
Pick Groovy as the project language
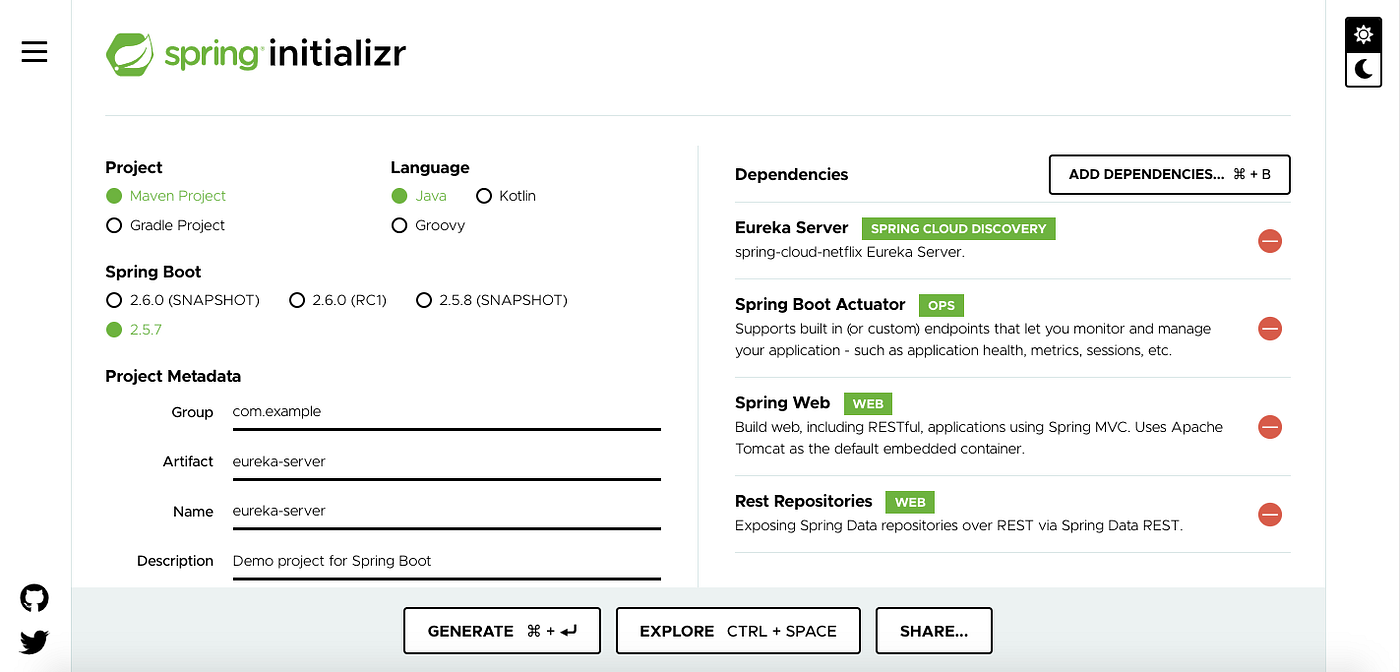click(400, 225)
